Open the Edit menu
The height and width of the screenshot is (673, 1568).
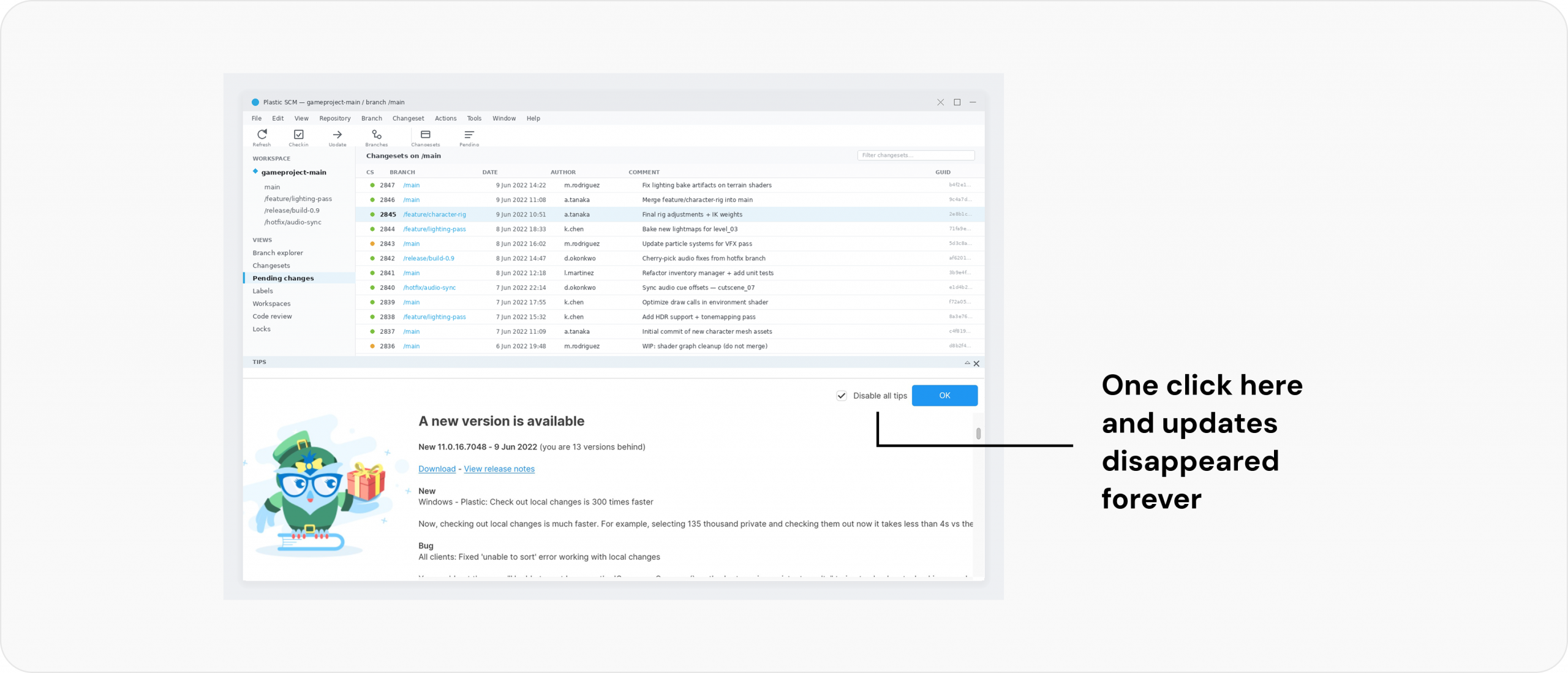click(x=278, y=119)
